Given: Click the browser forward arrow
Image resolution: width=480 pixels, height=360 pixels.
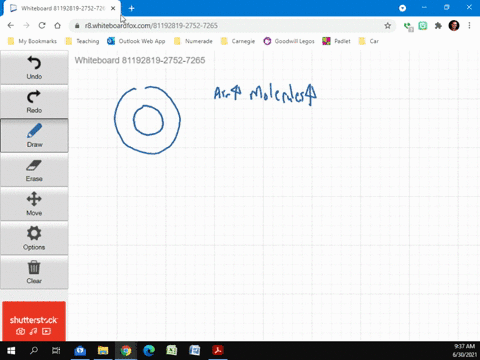Looking at the screenshot, I should (26, 25).
